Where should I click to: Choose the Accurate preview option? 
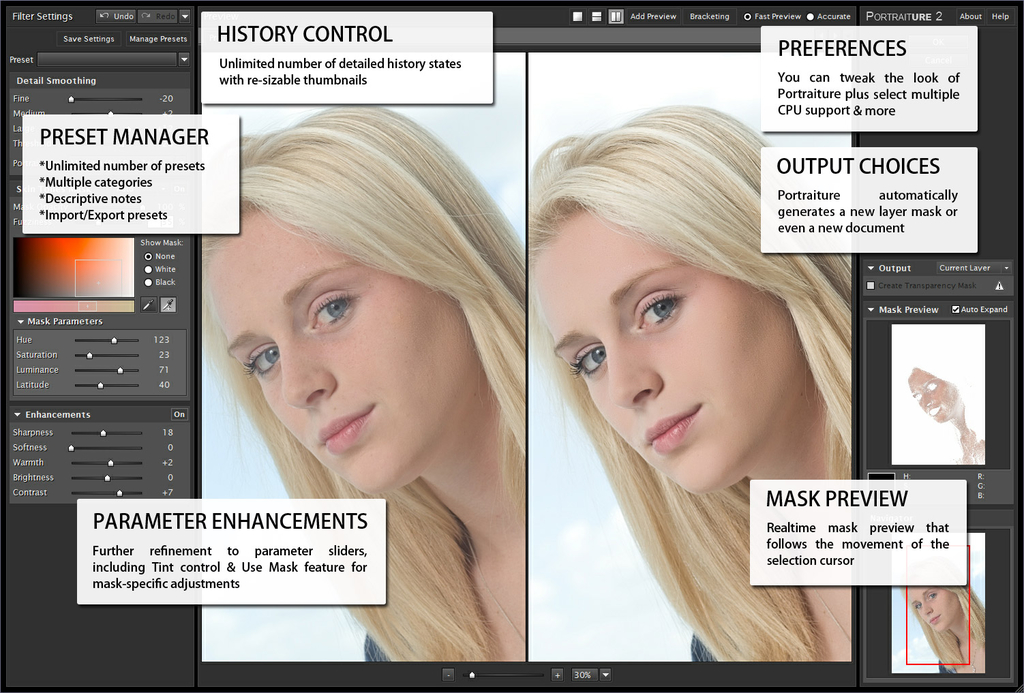810,17
